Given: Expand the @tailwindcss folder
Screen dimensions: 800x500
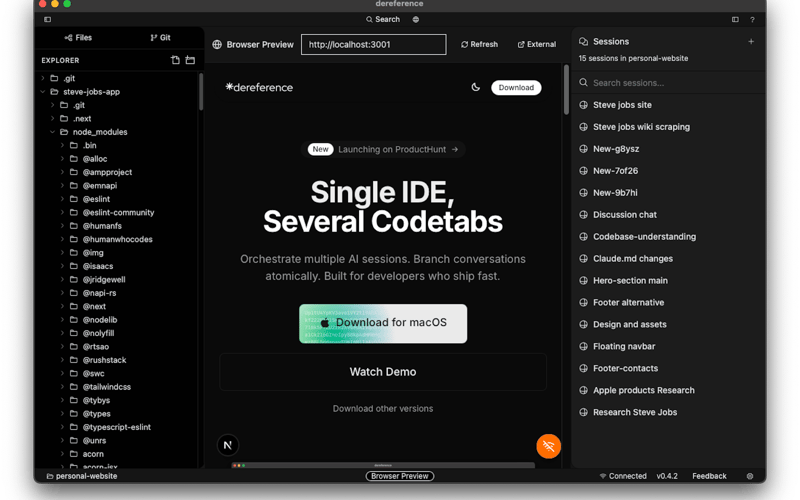Looking at the screenshot, I should point(62,387).
